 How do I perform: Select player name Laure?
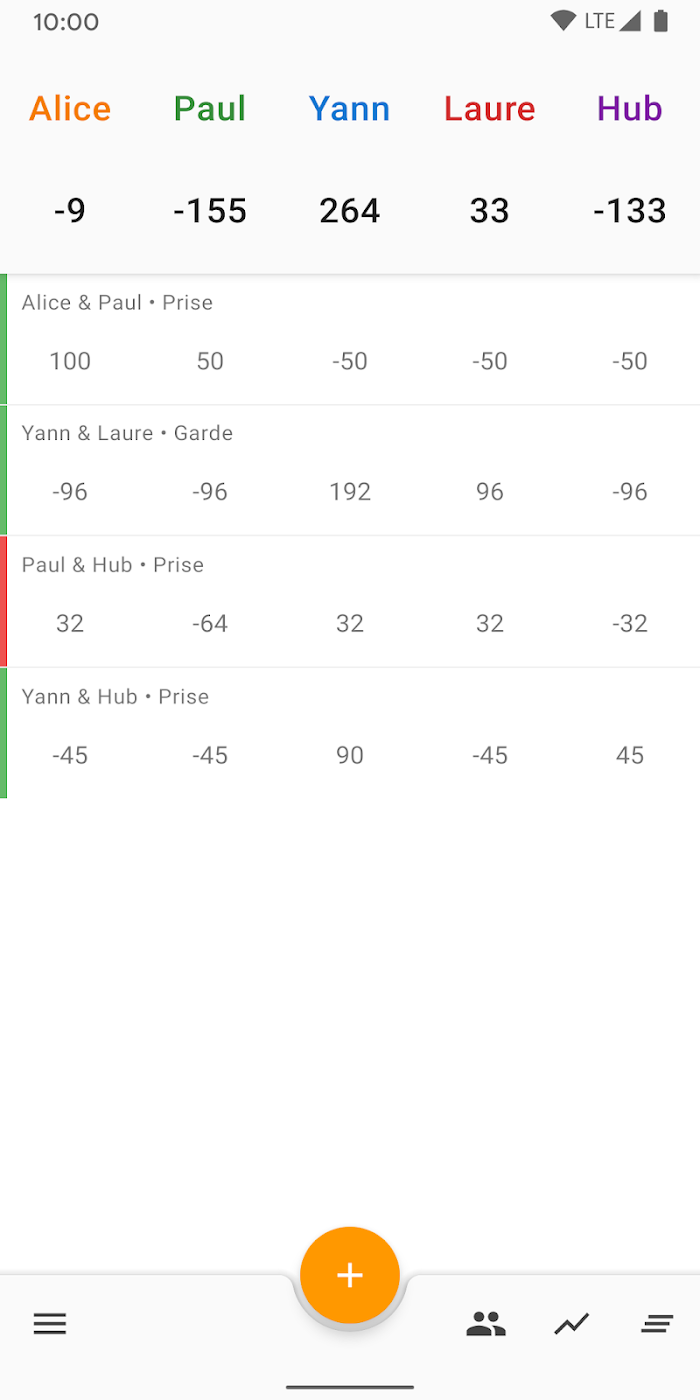coord(490,108)
